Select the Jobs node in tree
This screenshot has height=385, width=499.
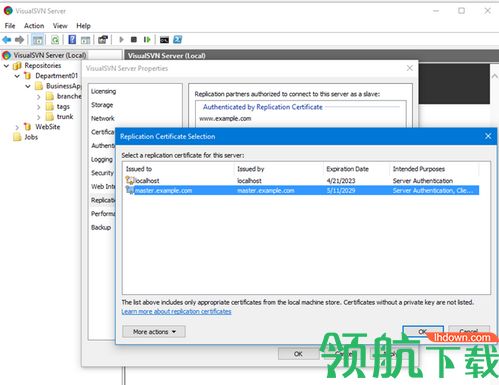pyautogui.click(x=31, y=137)
